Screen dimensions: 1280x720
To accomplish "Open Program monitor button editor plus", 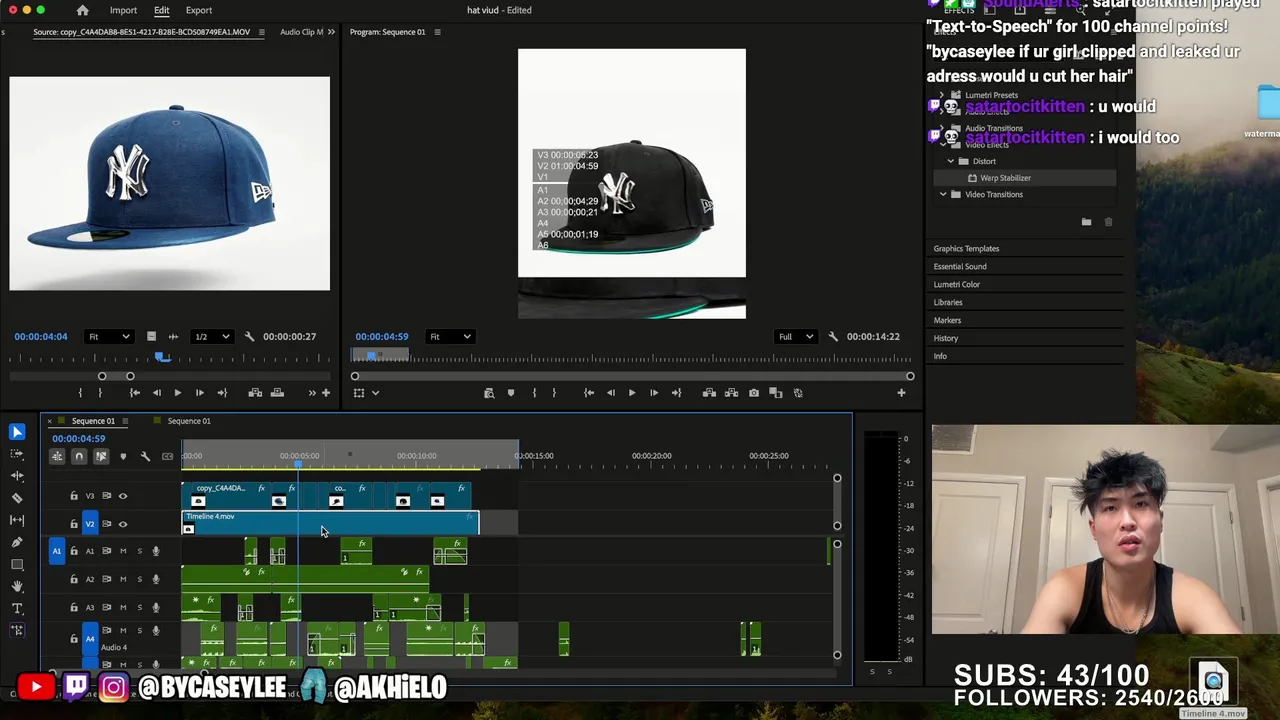I will coord(901,393).
